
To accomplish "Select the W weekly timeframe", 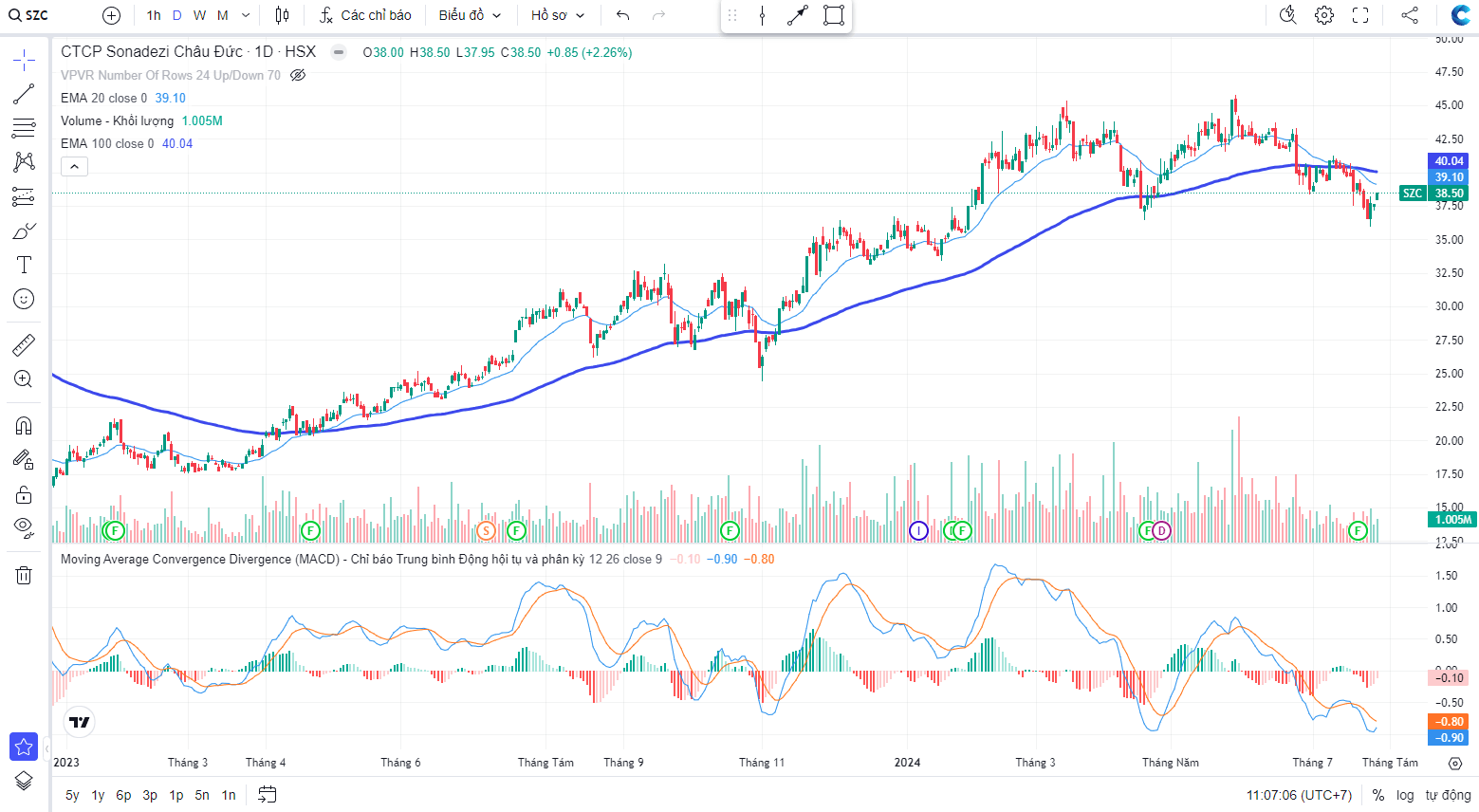I will point(199,15).
